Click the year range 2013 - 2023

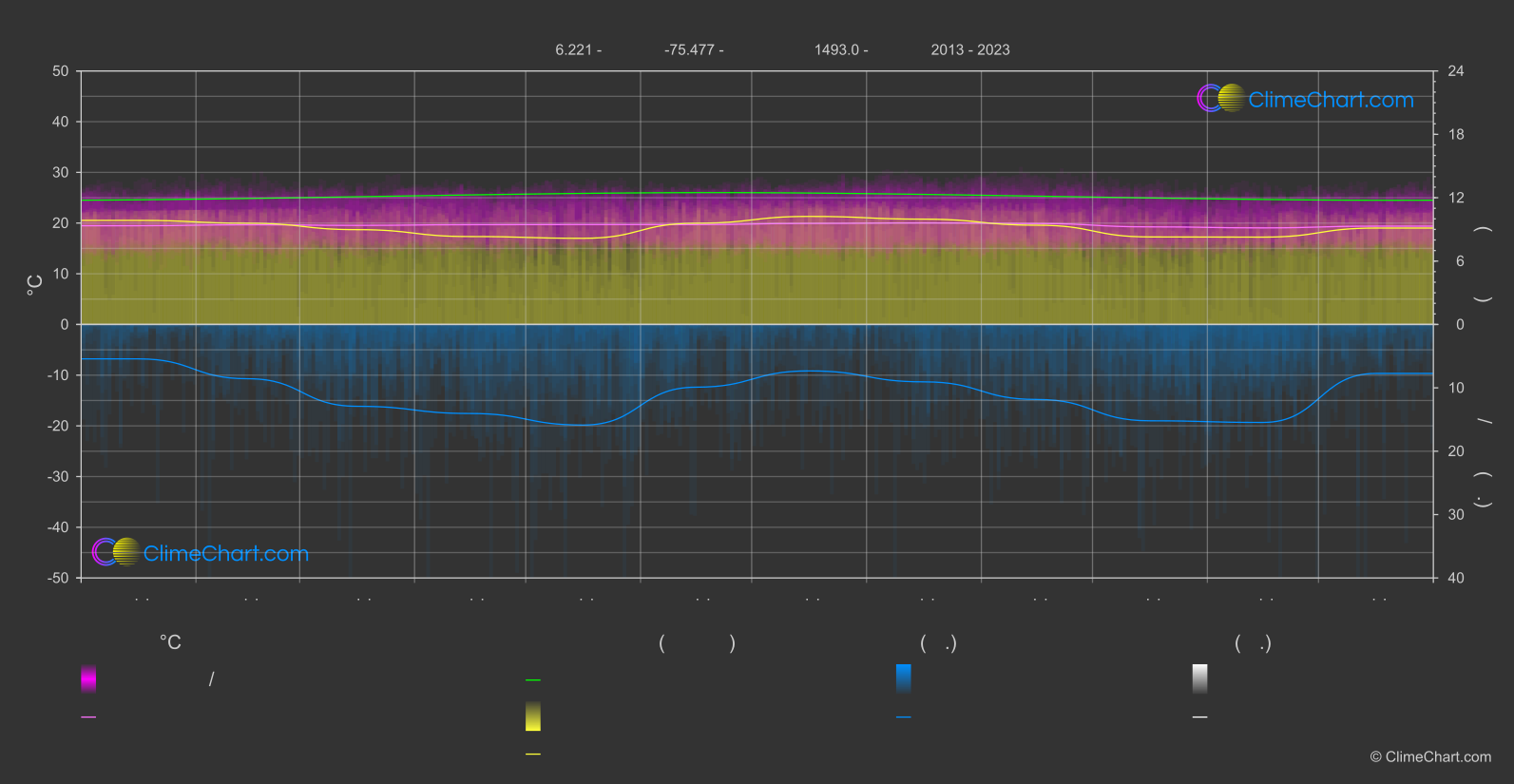tap(970, 49)
